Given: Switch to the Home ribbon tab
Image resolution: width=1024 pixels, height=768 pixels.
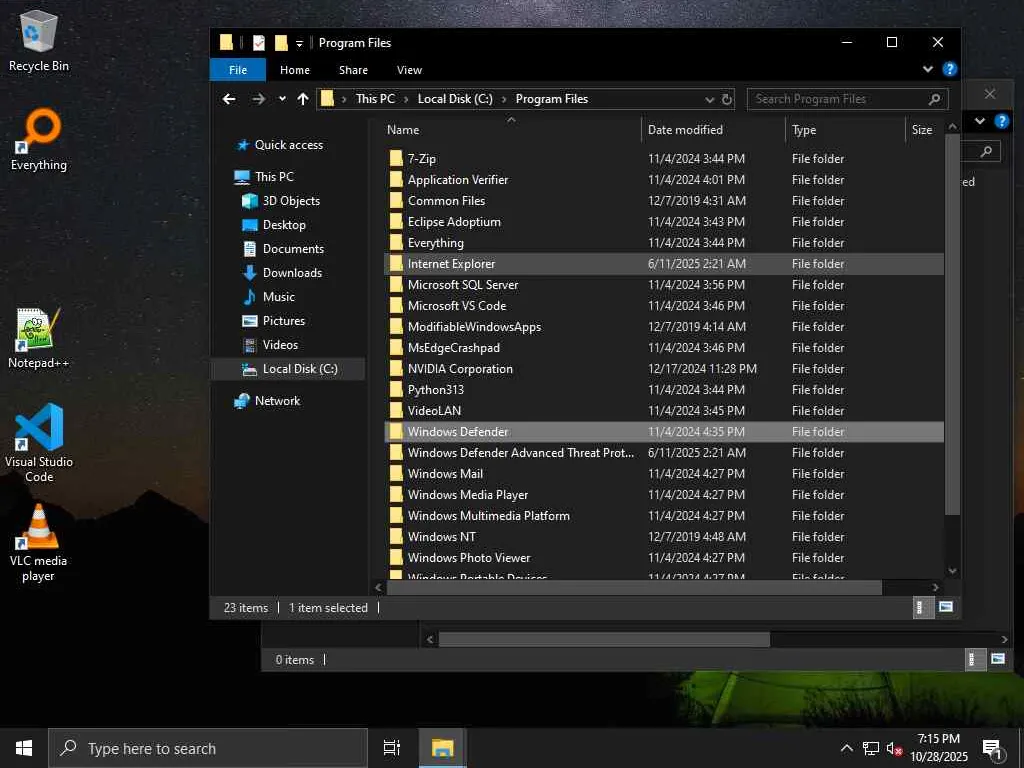Looking at the screenshot, I should pyautogui.click(x=295, y=70).
